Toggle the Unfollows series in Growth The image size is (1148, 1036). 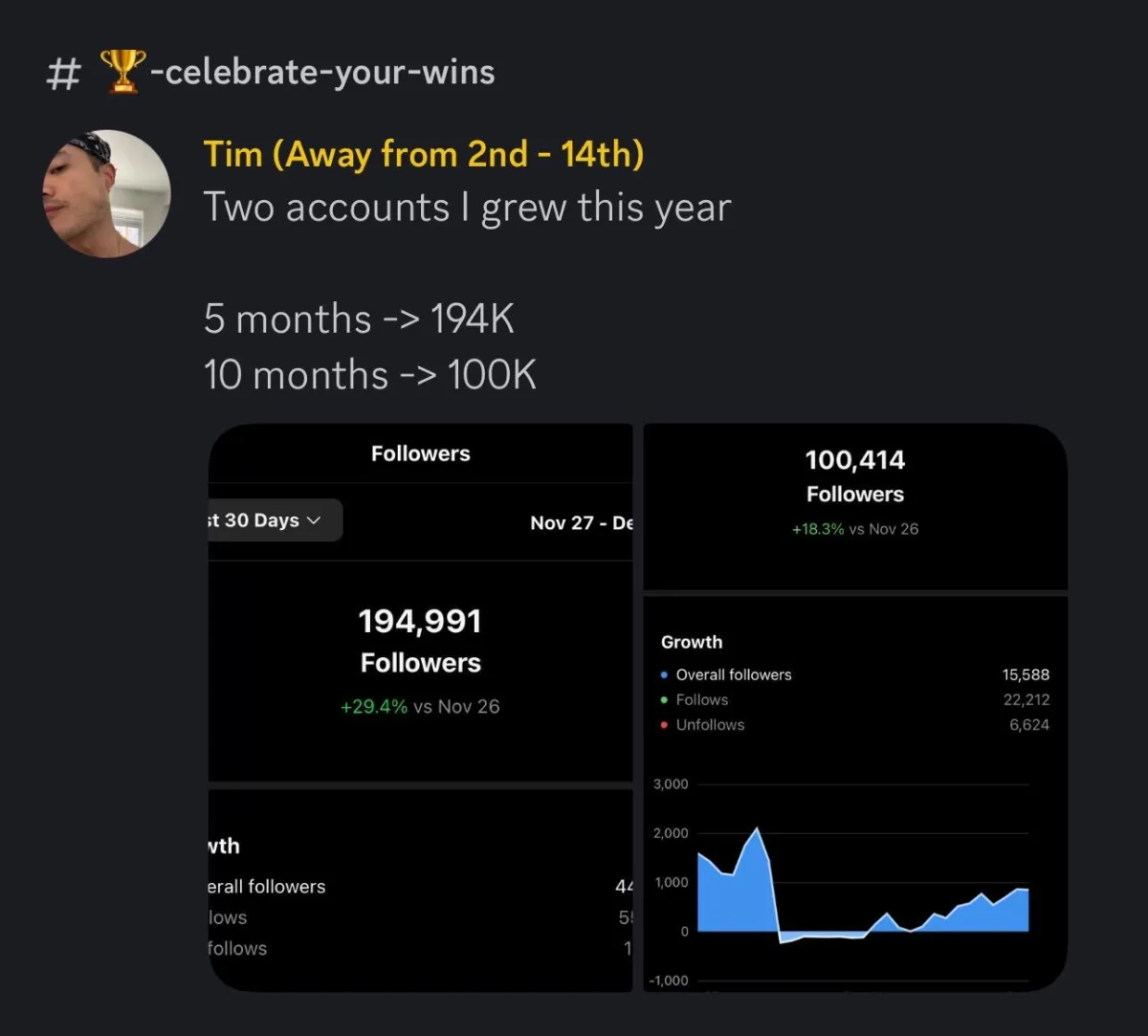710,725
